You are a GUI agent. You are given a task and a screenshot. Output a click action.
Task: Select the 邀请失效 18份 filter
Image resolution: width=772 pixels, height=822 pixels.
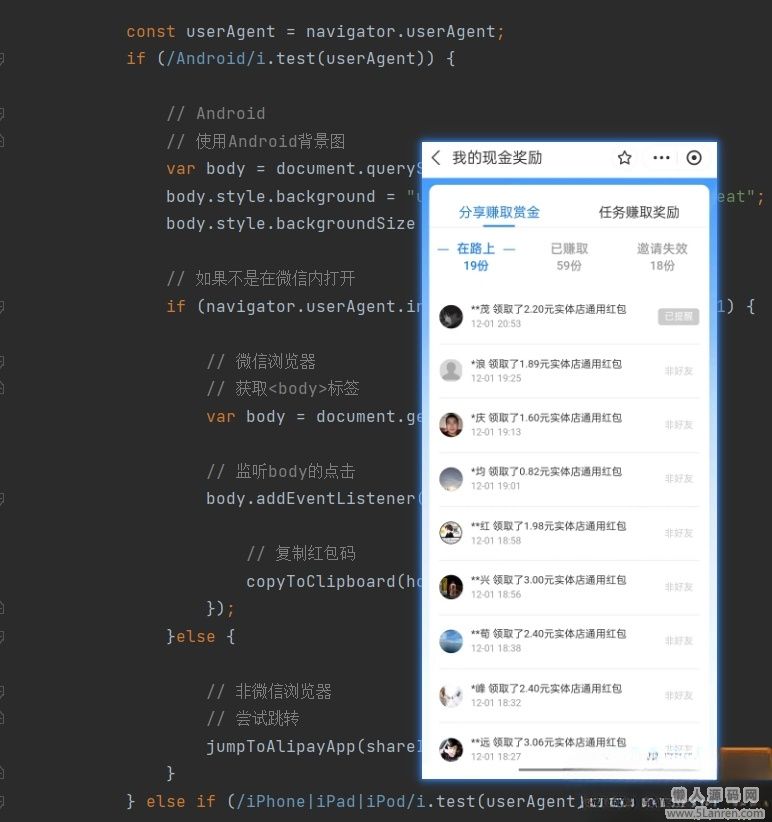(x=662, y=256)
